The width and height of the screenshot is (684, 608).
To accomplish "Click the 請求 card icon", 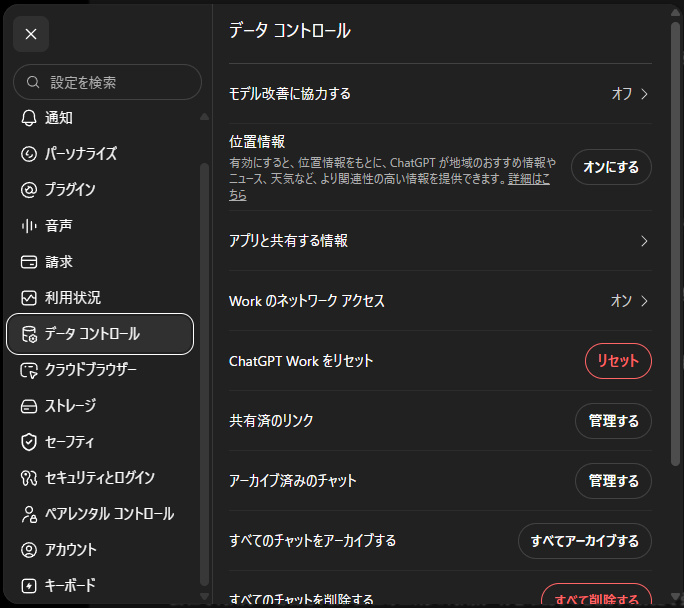I will 29,262.
